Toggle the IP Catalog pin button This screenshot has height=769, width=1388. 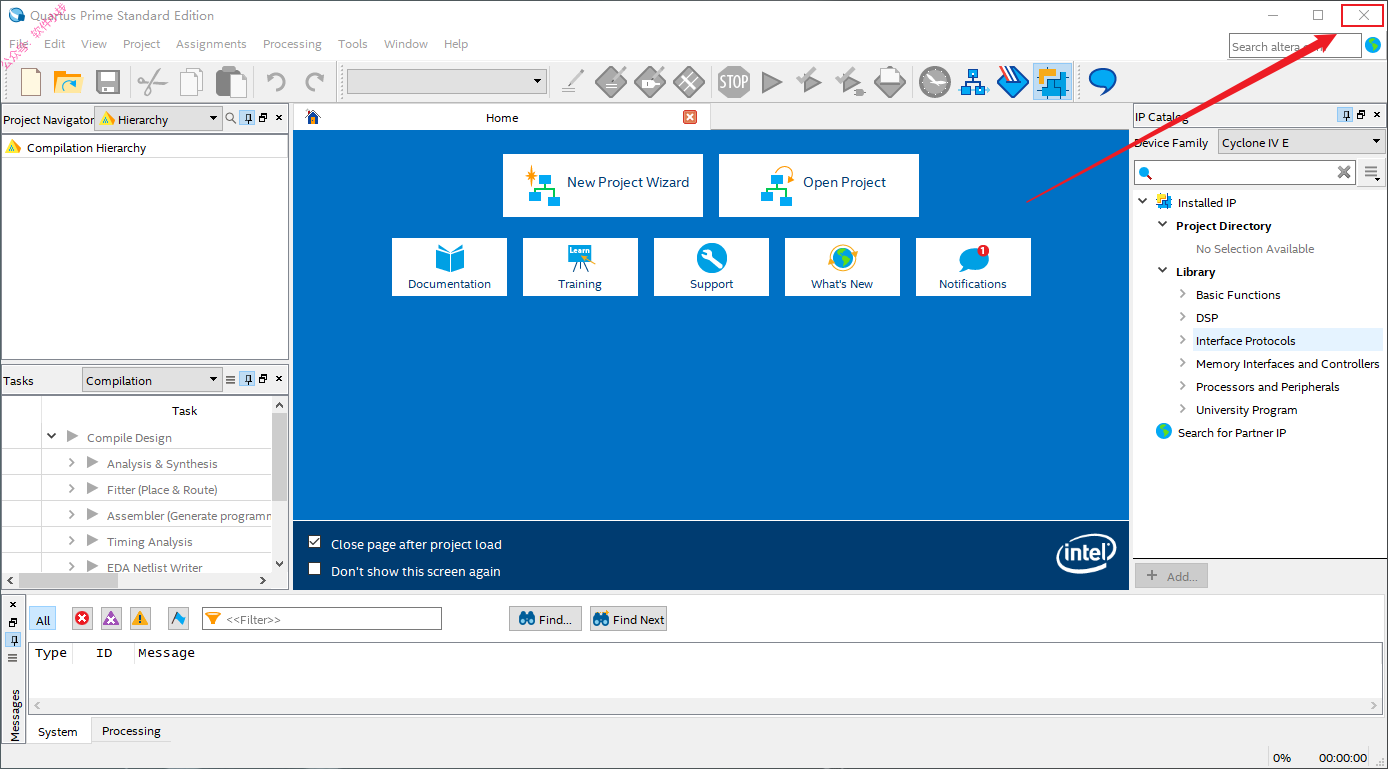1346,116
